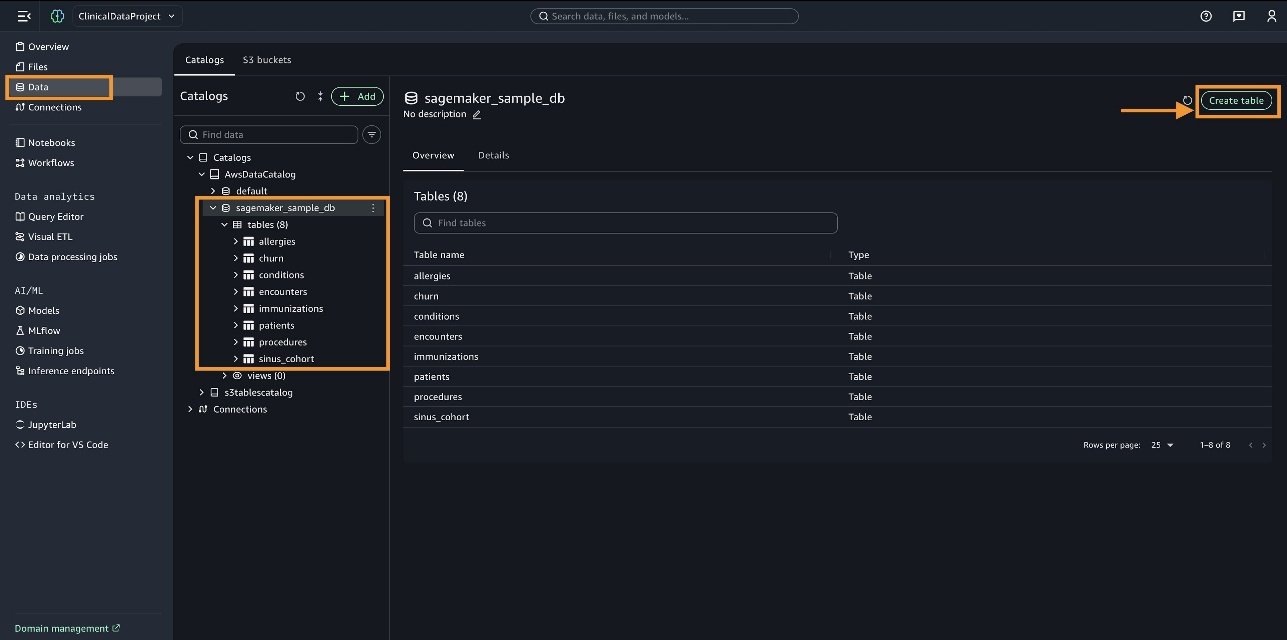This screenshot has width=1287, height=640.
Task: Refresh the Catalogs tree
Action: (x=299, y=96)
